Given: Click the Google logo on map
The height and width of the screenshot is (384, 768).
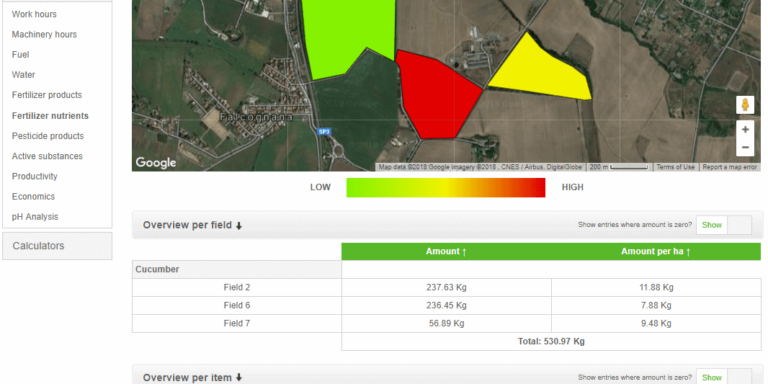Looking at the screenshot, I should click(x=156, y=163).
